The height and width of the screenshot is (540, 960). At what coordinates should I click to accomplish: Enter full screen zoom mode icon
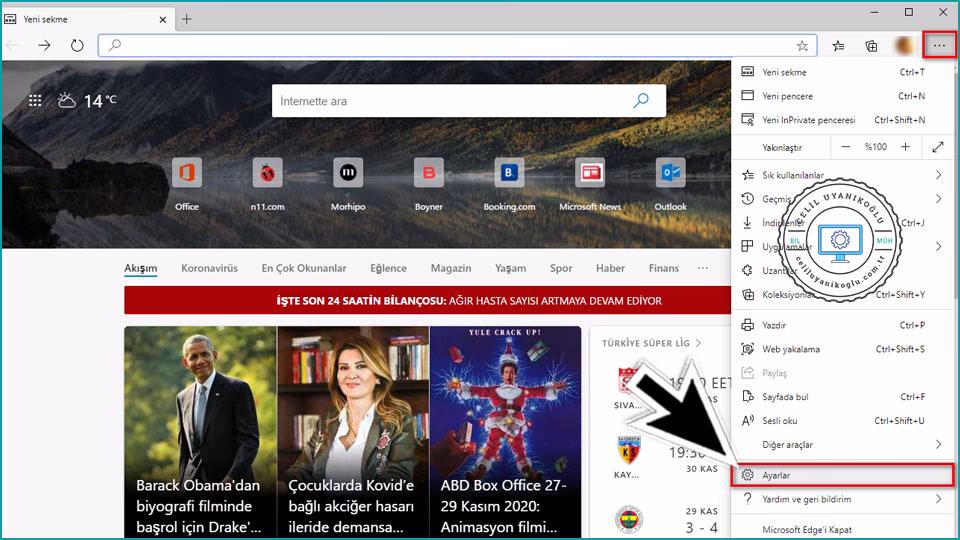[938, 147]
